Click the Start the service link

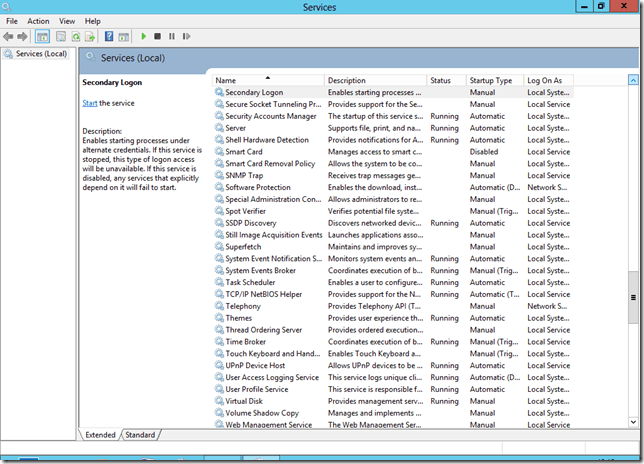click(x=89, y=103)
